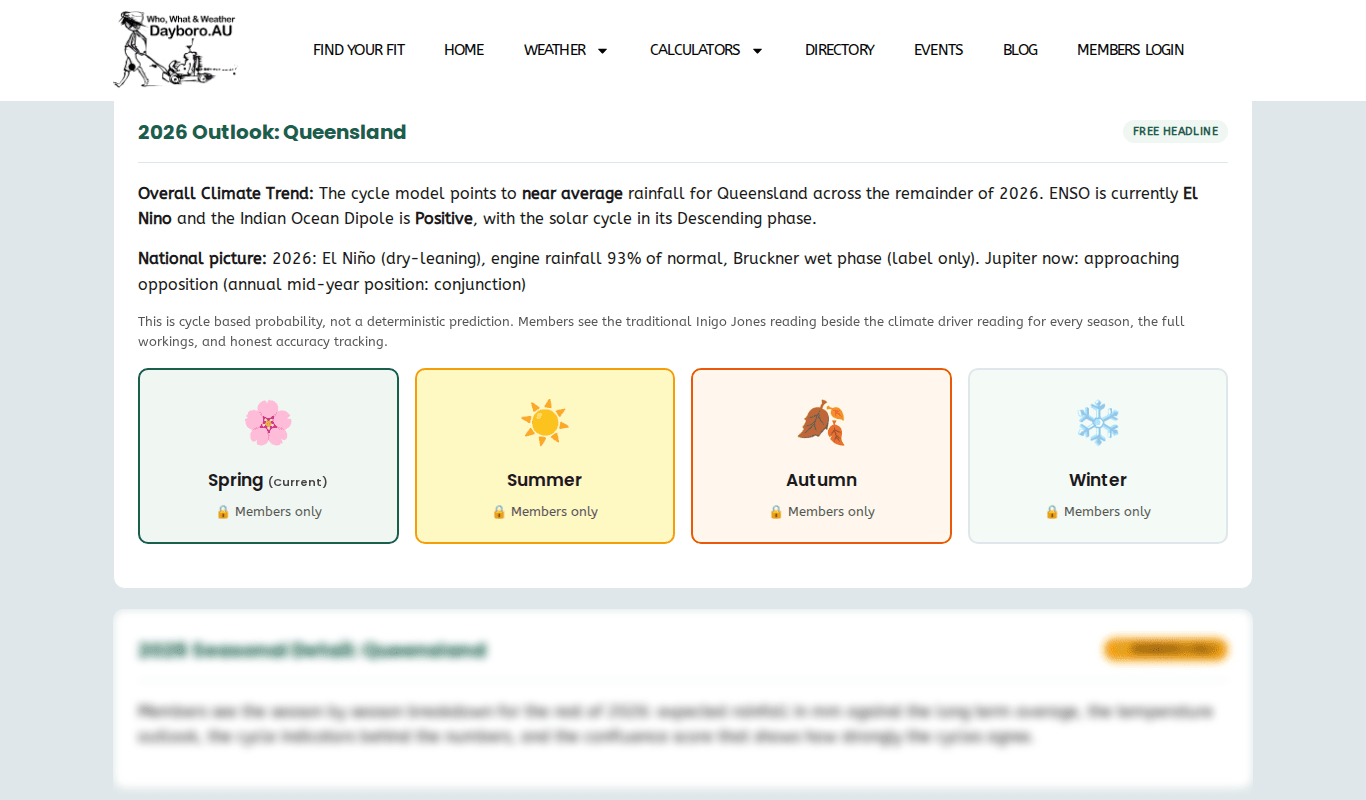Viewport: 1366px width, 800px height.
Task: Go to the Home page
Action: point(464,50)
